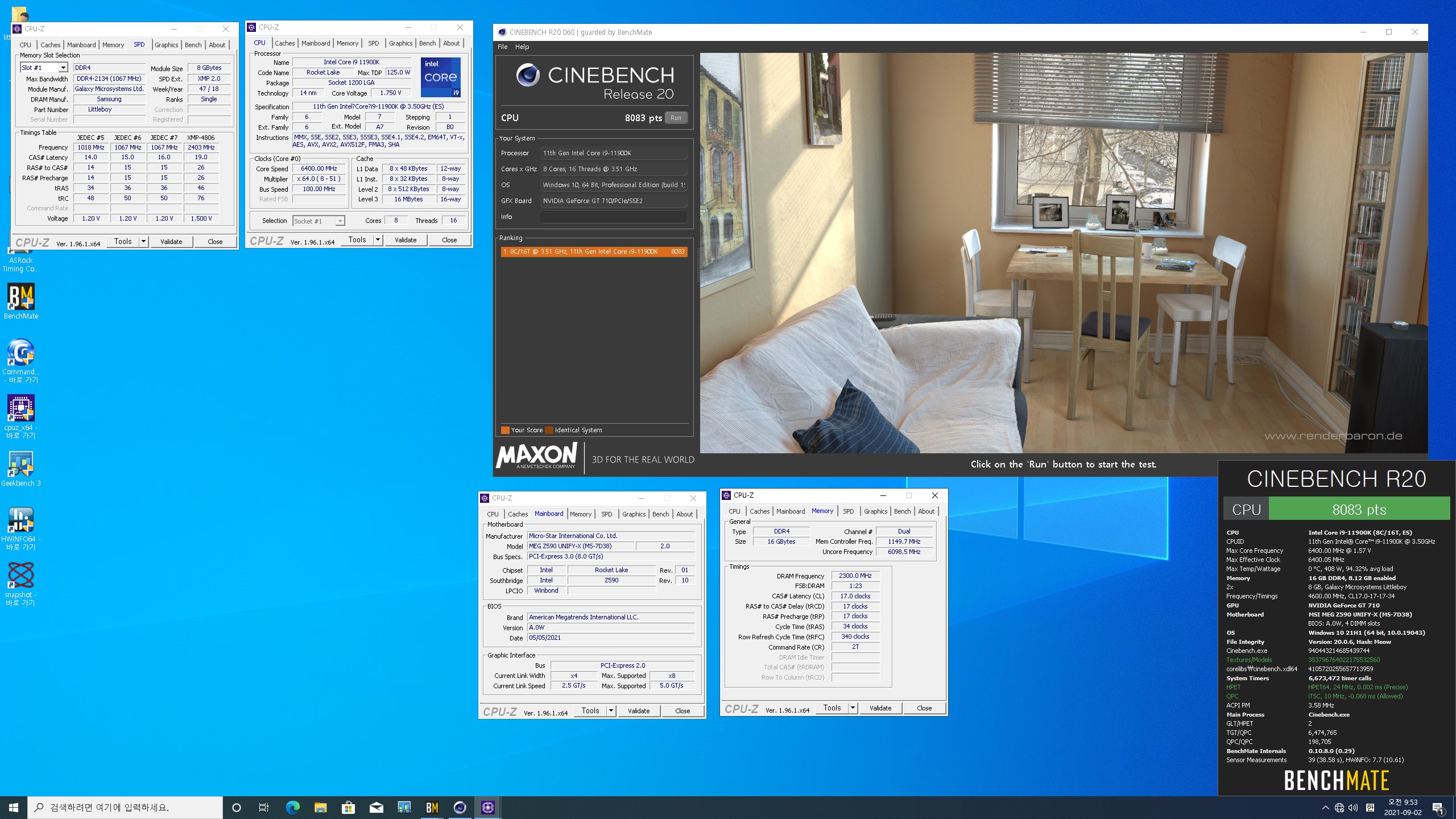The width and height of the screenshot is (1456, 819).
Task: Click the taskbar clock showing 9:53
Action: tap(1403, 808)
